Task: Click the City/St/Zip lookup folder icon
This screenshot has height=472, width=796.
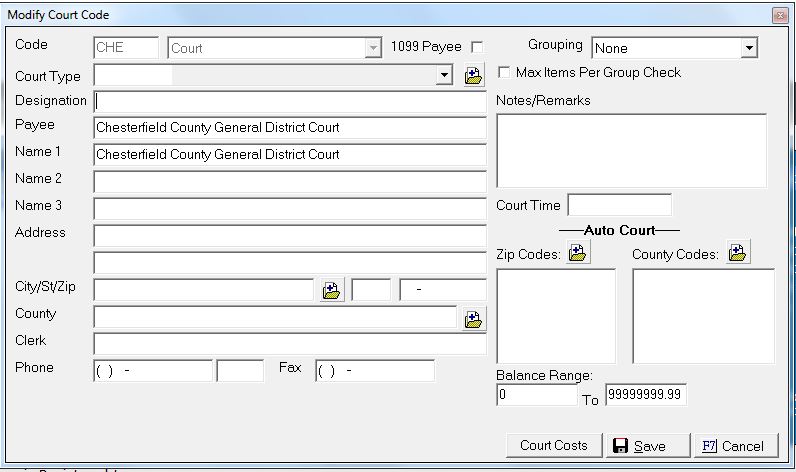Action: [x=332, y=290]
